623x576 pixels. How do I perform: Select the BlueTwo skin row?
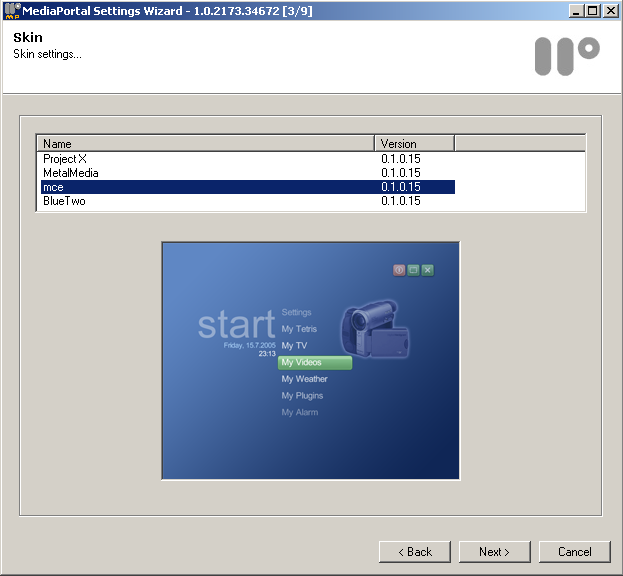pyautogui.click(x=248, y=201)
